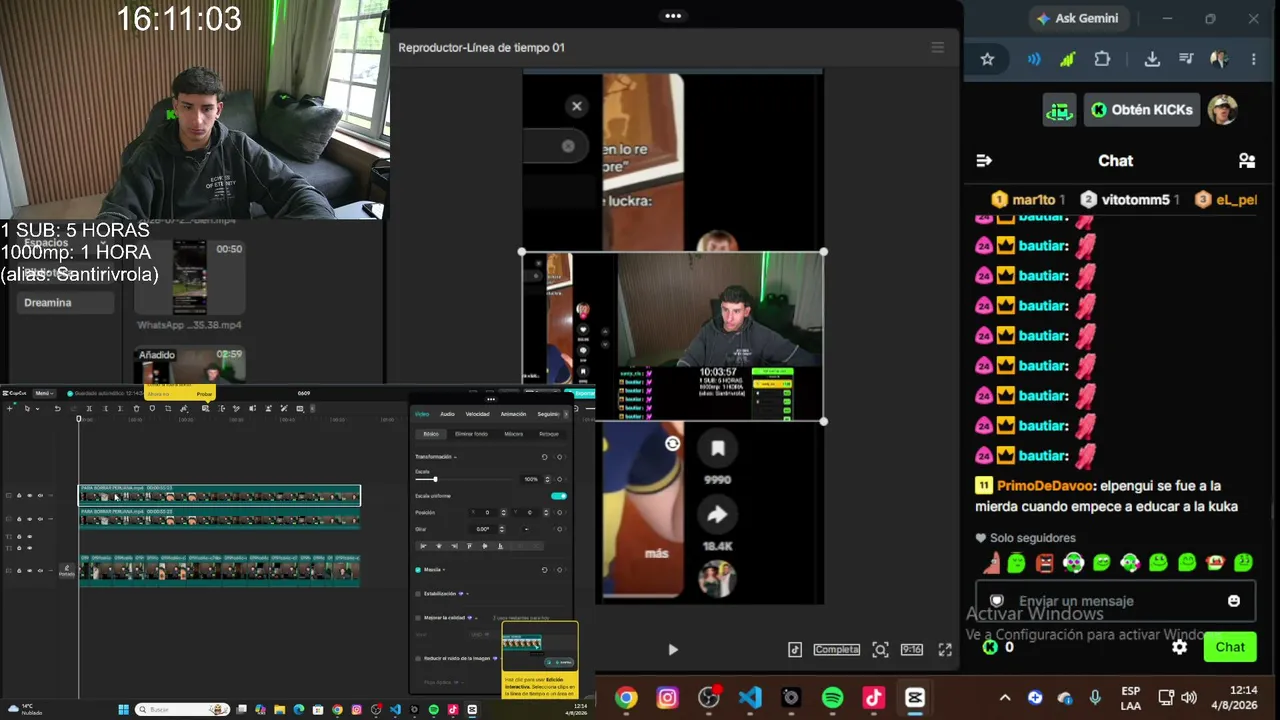
Task: Click the focus frame icon in player
Action: click(880, 649)
